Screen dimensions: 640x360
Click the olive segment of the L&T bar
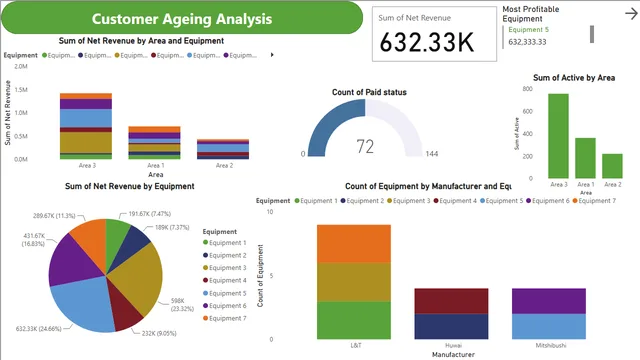coord(354,282)
